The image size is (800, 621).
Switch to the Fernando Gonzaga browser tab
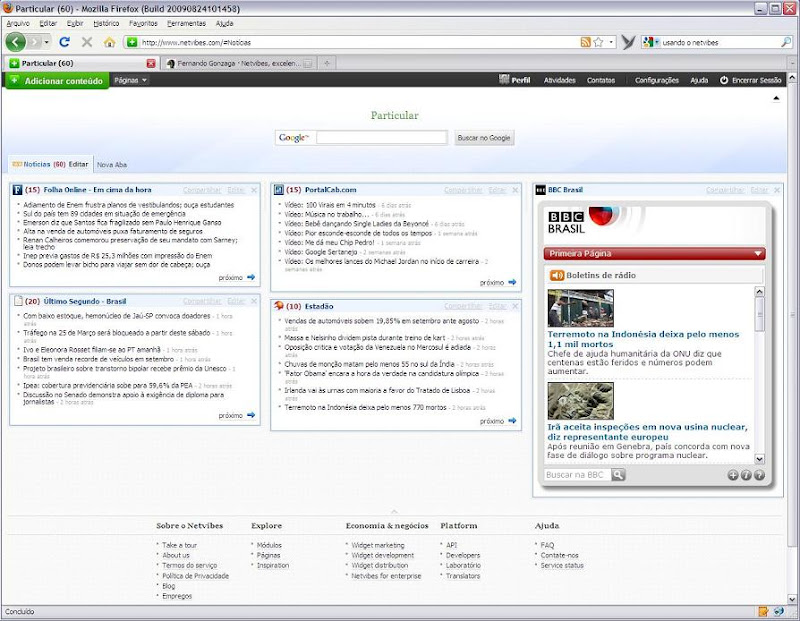239,63
